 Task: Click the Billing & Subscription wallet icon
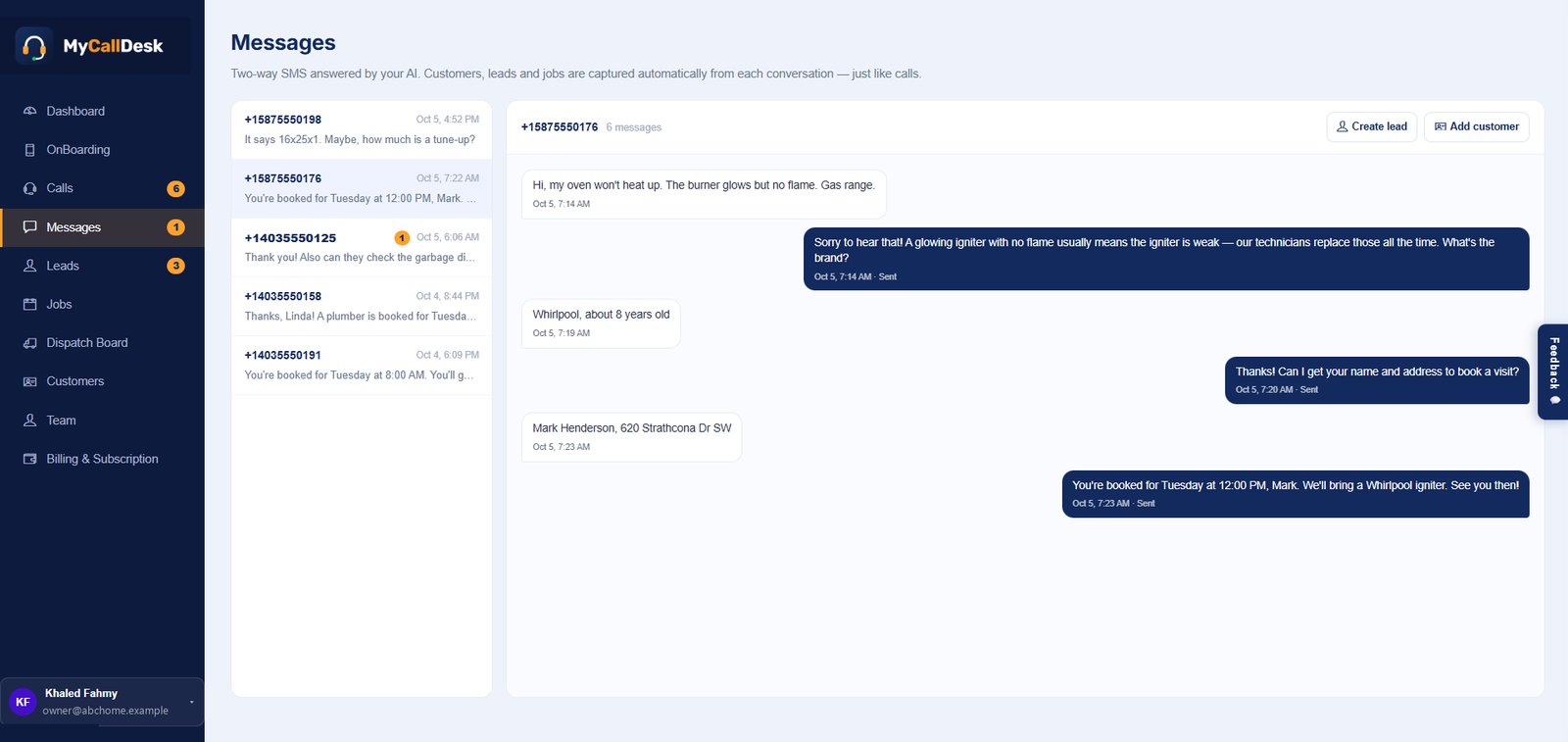(x=29, y=459)
